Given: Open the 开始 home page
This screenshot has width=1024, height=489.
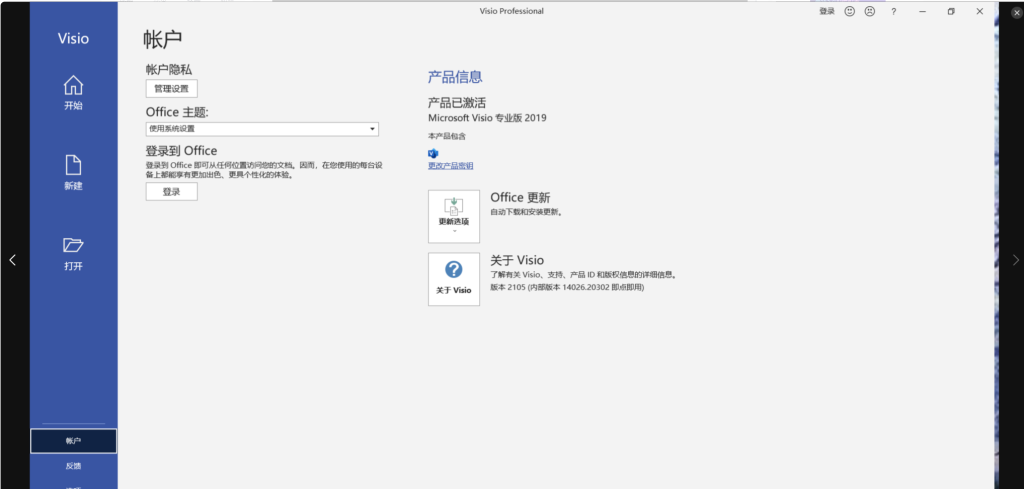Looking at the screenshot, I should tap(73, 93).
